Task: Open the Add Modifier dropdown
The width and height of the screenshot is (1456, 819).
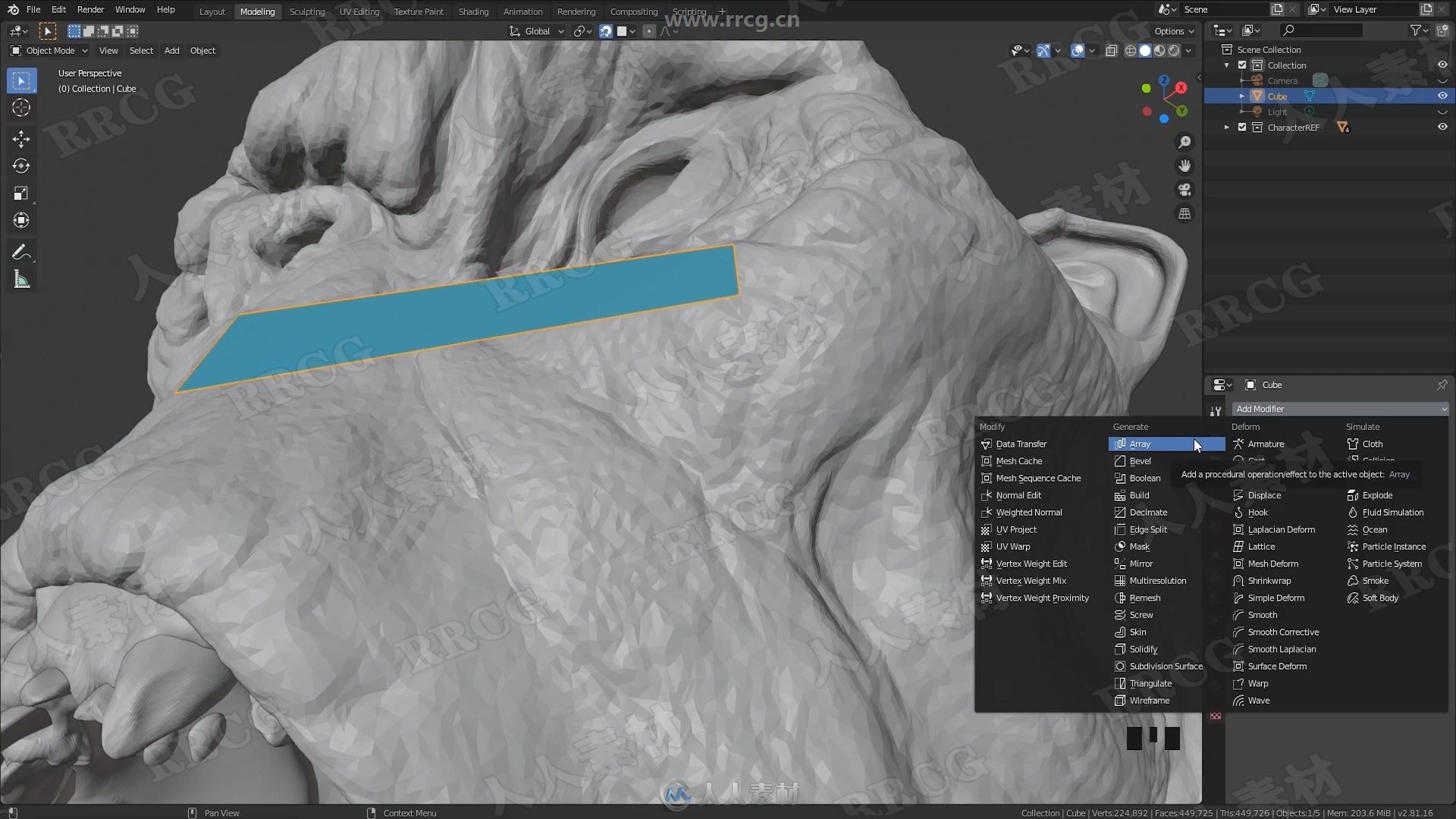Action: pos(1340,409)
